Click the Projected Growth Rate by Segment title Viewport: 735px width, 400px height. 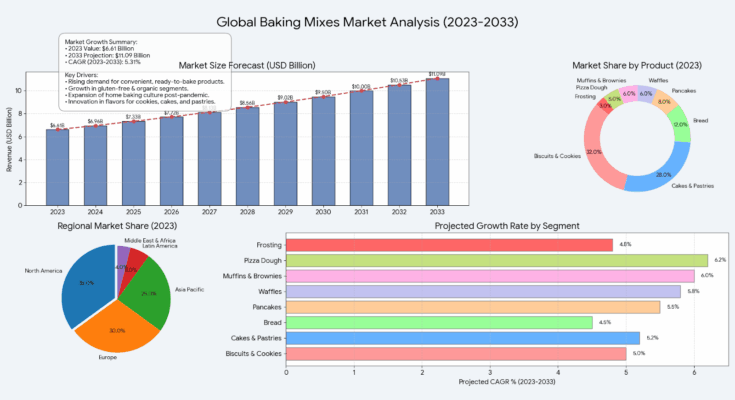(x=506, y=226)
